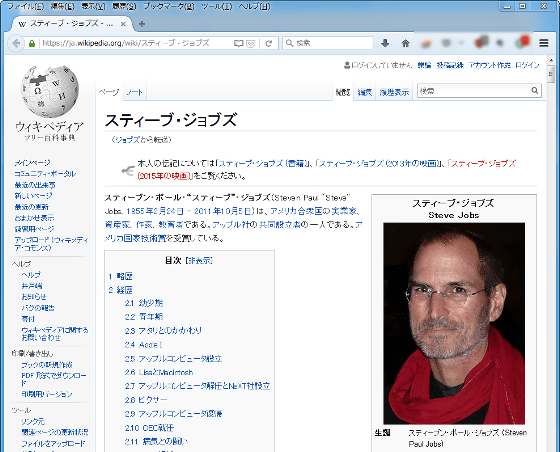The image size is (560, 452).
Task: Click the browser back arrow button
Action: pyautogui.click(x=16, y=43)
